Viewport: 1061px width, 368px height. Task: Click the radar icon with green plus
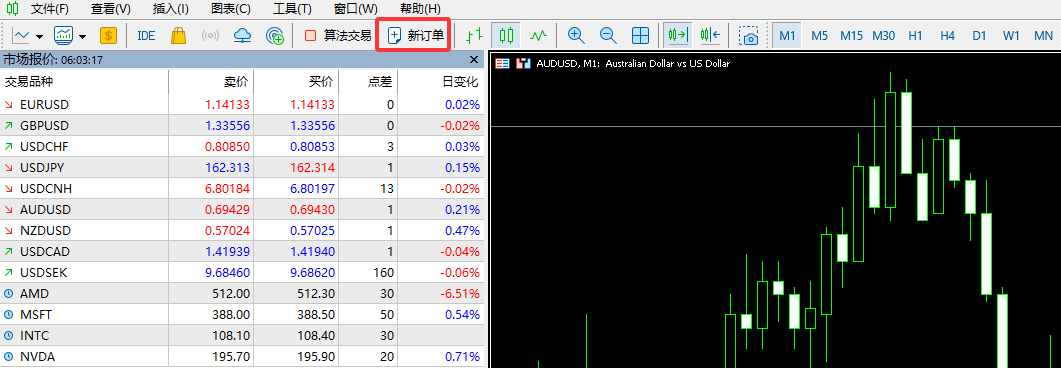coord(275,35)
